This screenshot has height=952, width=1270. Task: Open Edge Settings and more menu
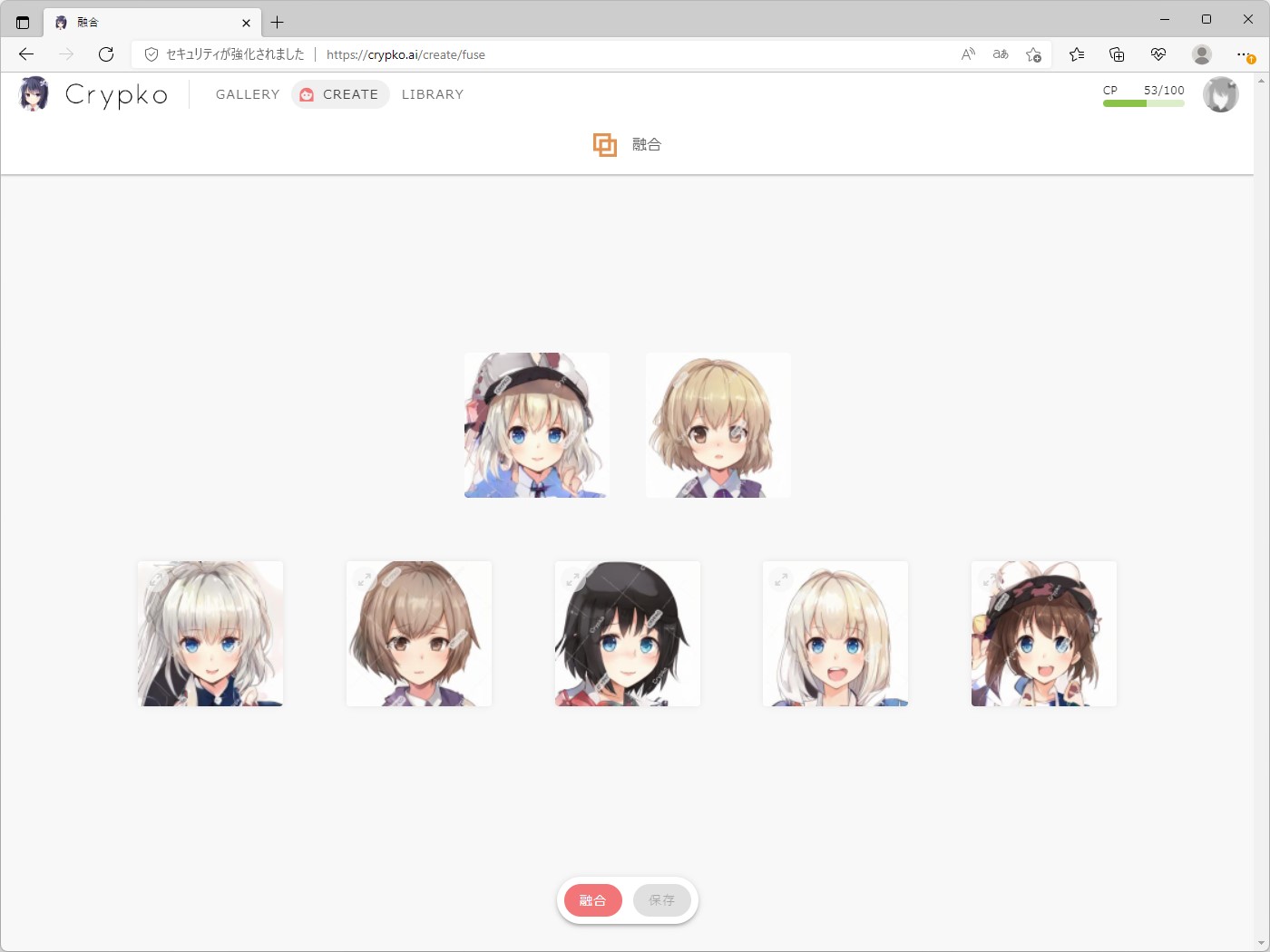(x=1245, y=54)
